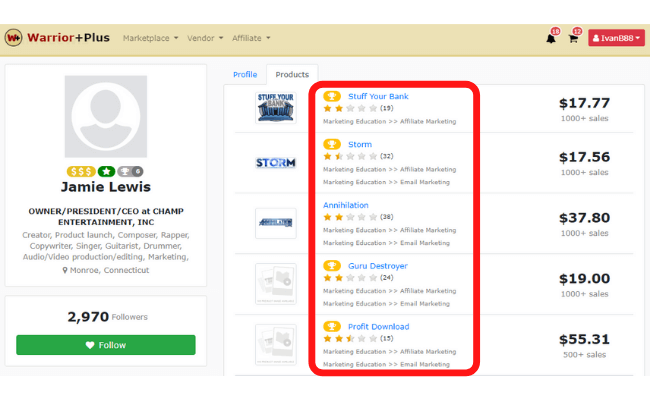Click the OWNER/PRESIDENT/CEO at CHAMP ENTERTAINMENT title
Viewport: 650px width, 400px height.
click(106, 217)
